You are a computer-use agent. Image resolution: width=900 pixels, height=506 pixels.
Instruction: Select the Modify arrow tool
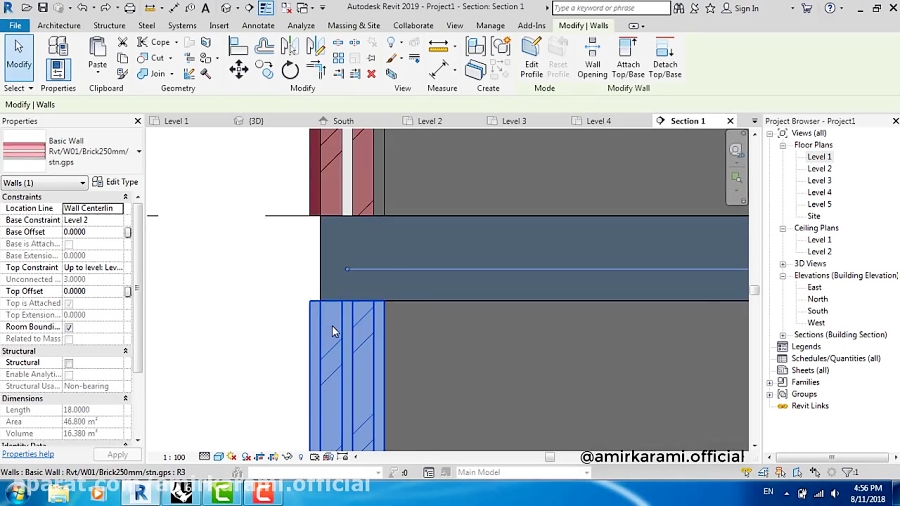(x=18, y=57)
